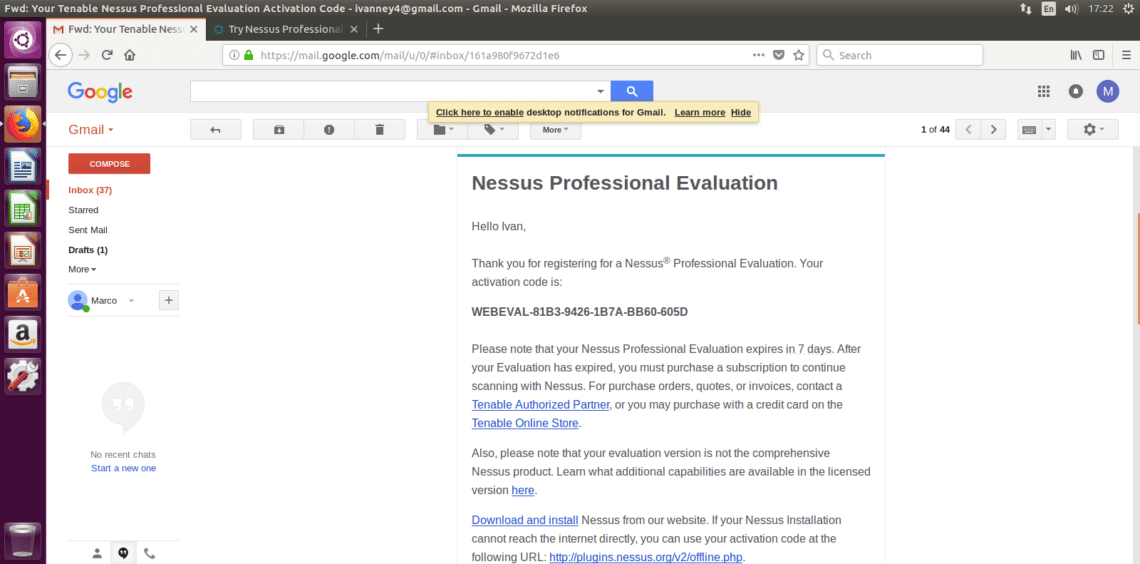Switch to the phone calls tab

click(149, 553)
